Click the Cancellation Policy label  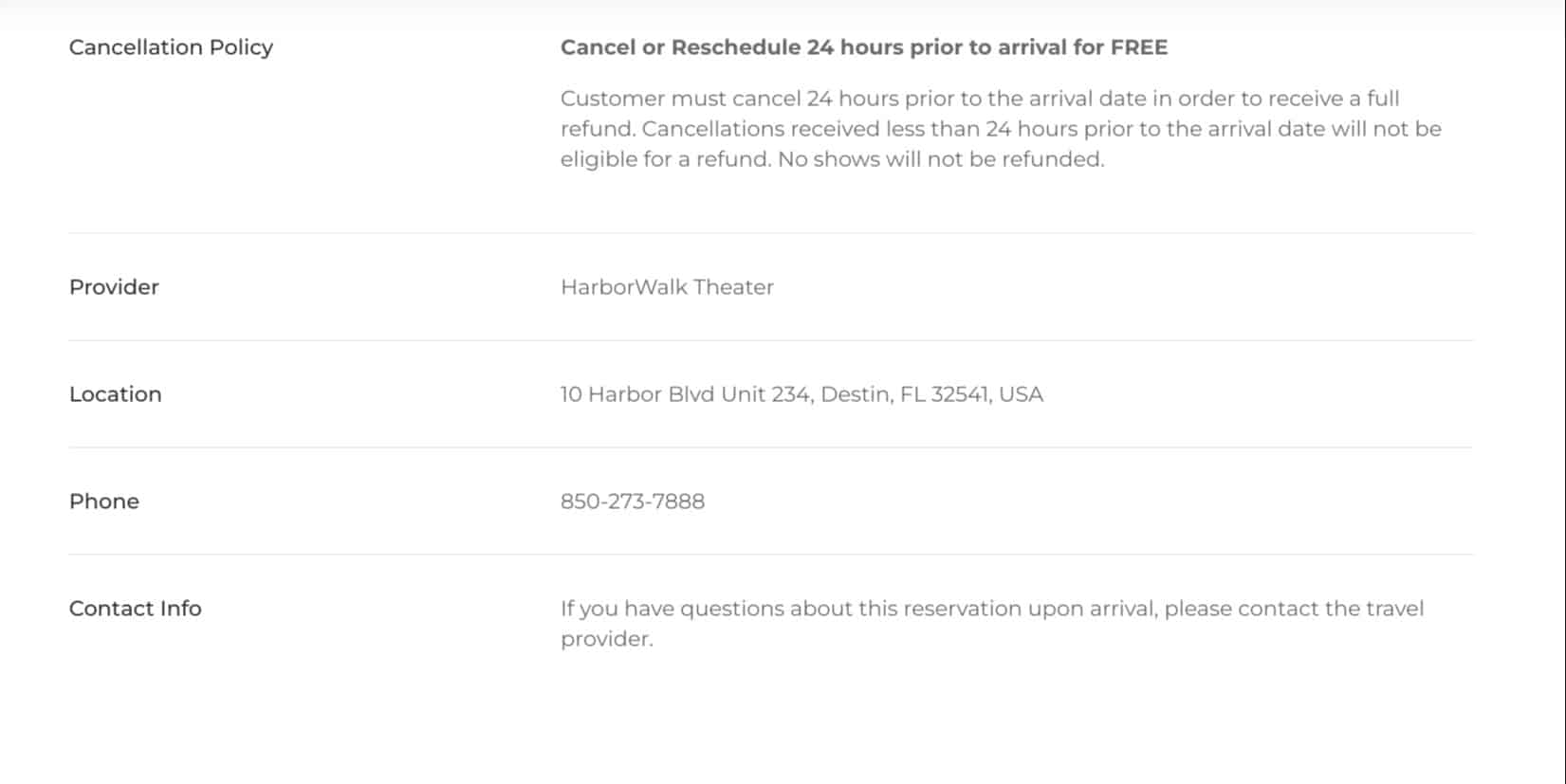[x=171, y=47]
